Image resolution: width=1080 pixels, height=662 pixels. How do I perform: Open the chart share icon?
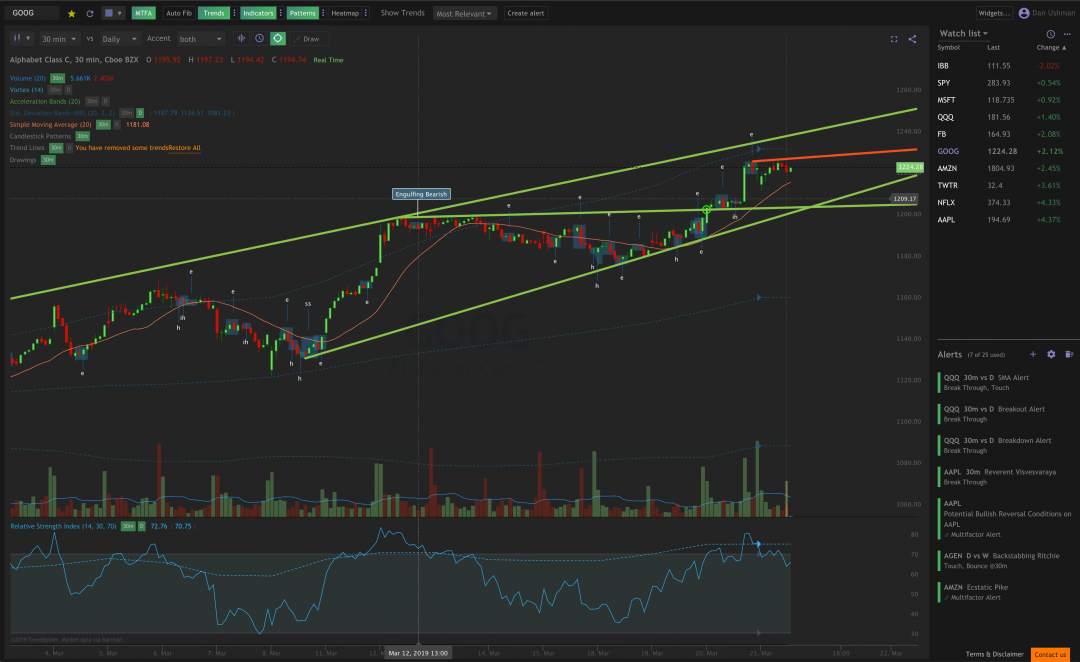pos(911,38)
